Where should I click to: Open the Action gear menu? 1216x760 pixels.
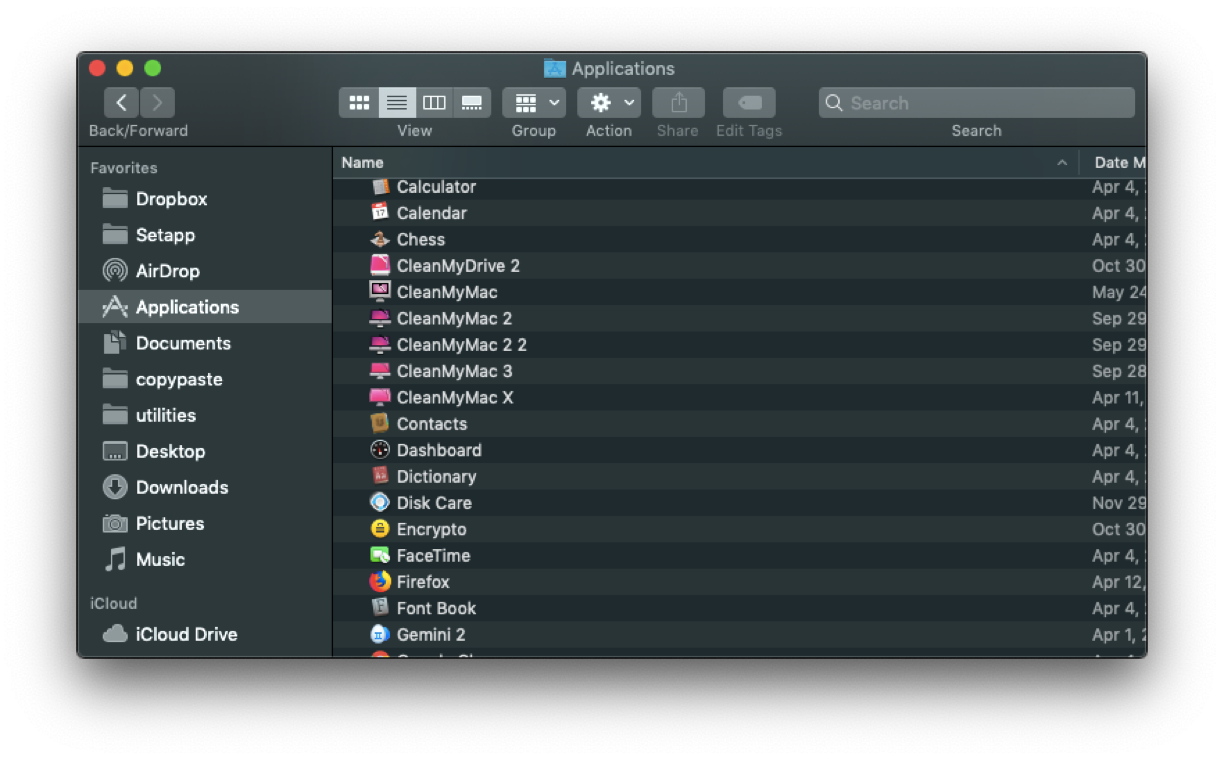[x=609, y=103]
